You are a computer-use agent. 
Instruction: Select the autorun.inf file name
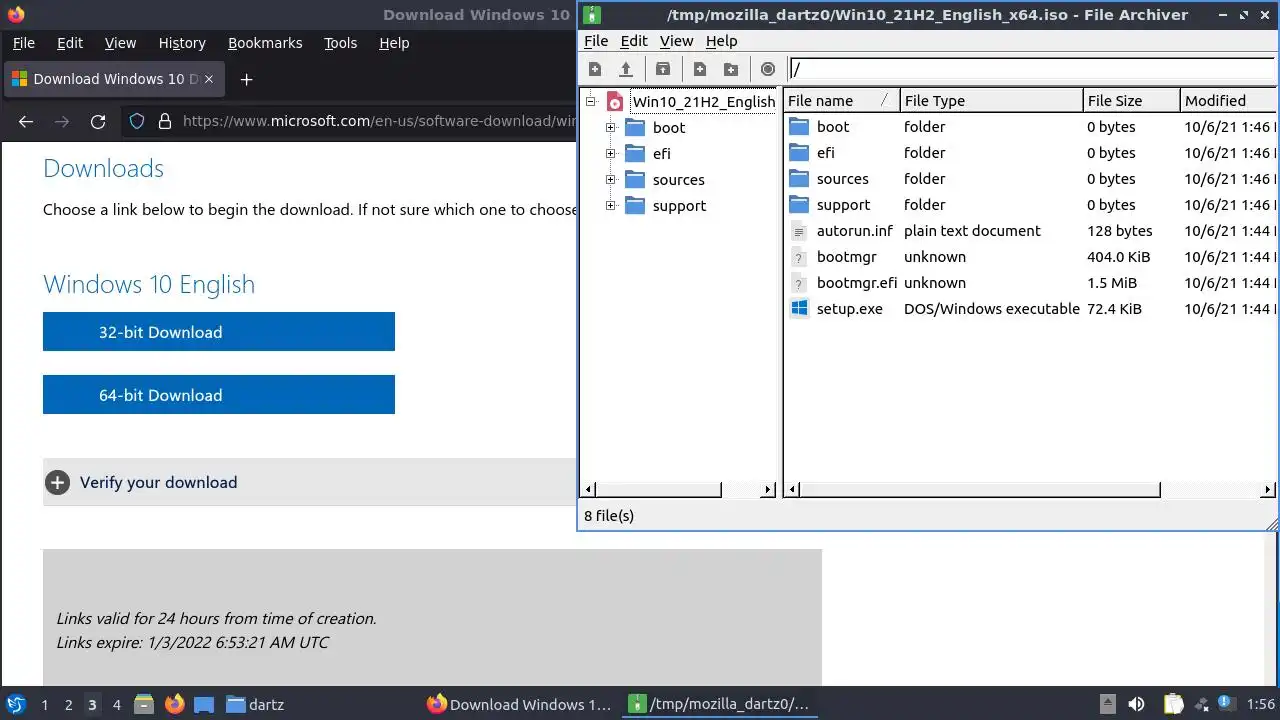tap(854, 231)
